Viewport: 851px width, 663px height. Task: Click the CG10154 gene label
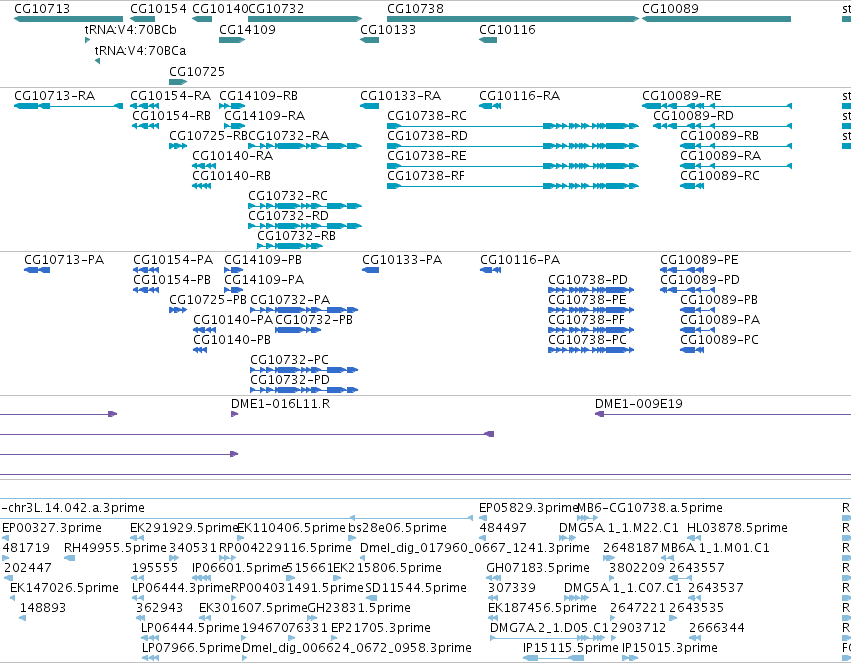click(158, 9)
